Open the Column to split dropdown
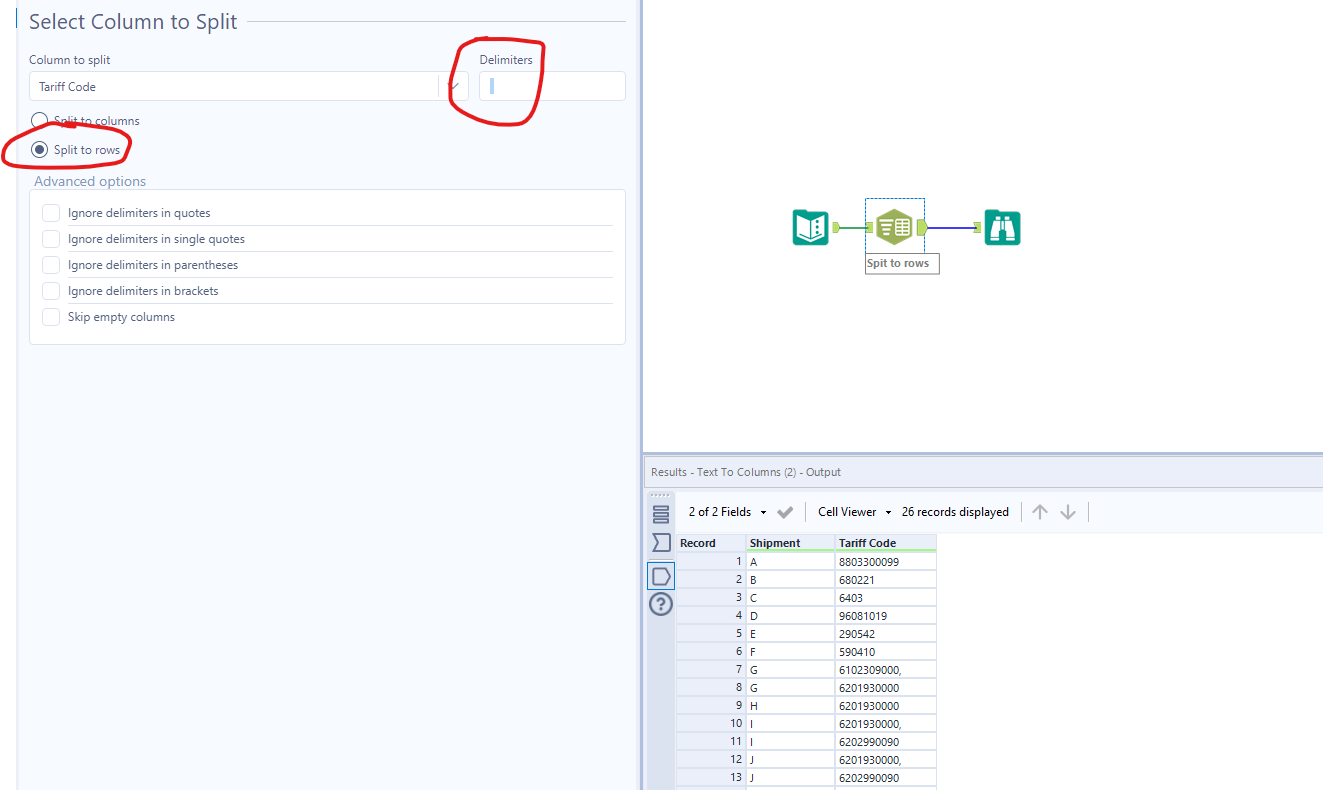The height and width of the screenshot is (790, 1323). (x=455, y=86)
